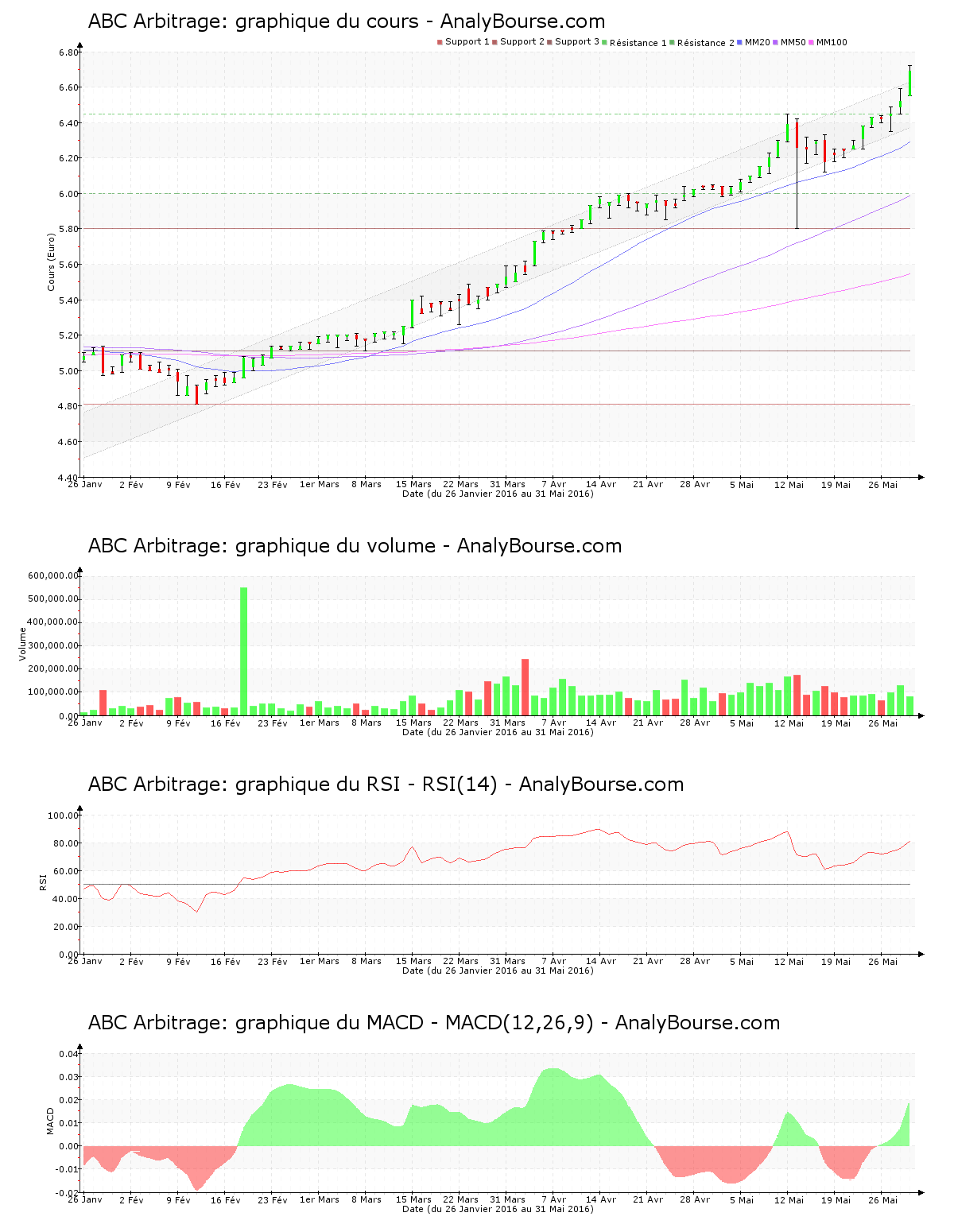Click the MM50 legend item

[793, 42]
